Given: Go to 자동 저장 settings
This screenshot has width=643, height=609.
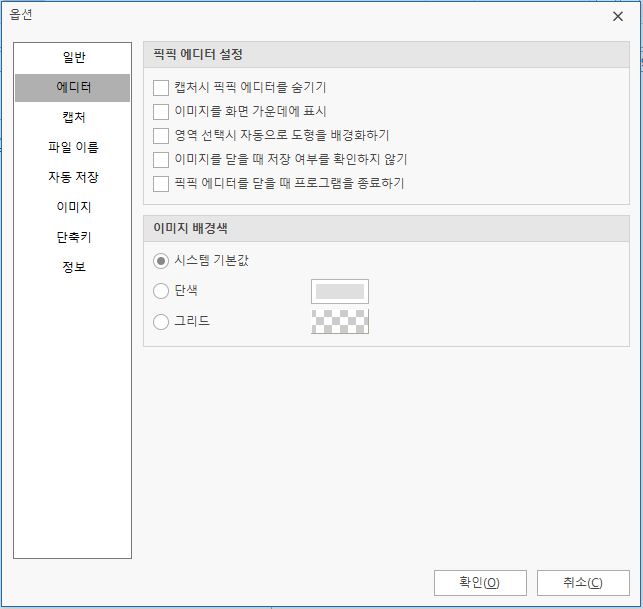Looking at the screenshot, I should [x=73, y=177].
